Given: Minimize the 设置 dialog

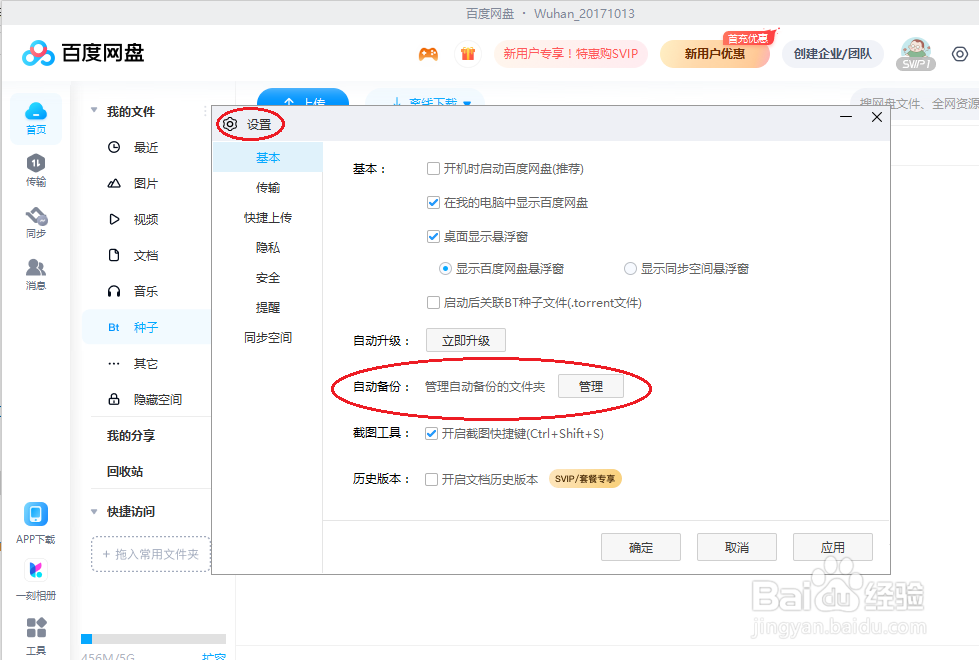Looking at the screenshot, I should coord(846,117).
